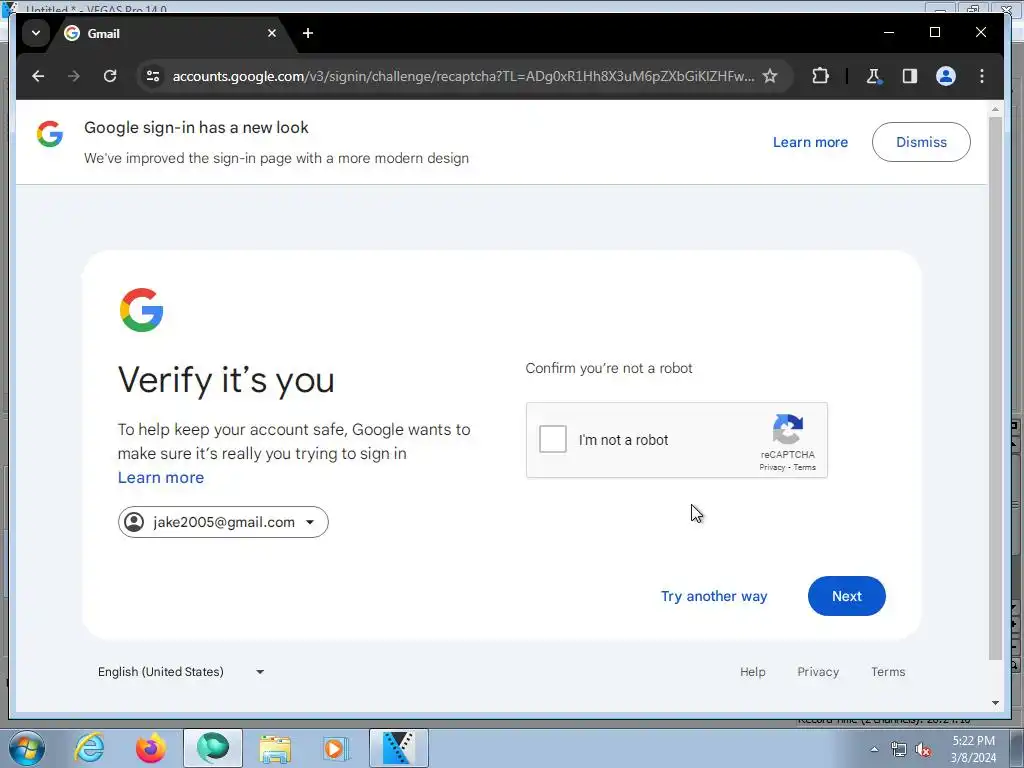The image size is (1024, 768).
Task: Open the Chrome three-dot menu
Action: [982, 76]
